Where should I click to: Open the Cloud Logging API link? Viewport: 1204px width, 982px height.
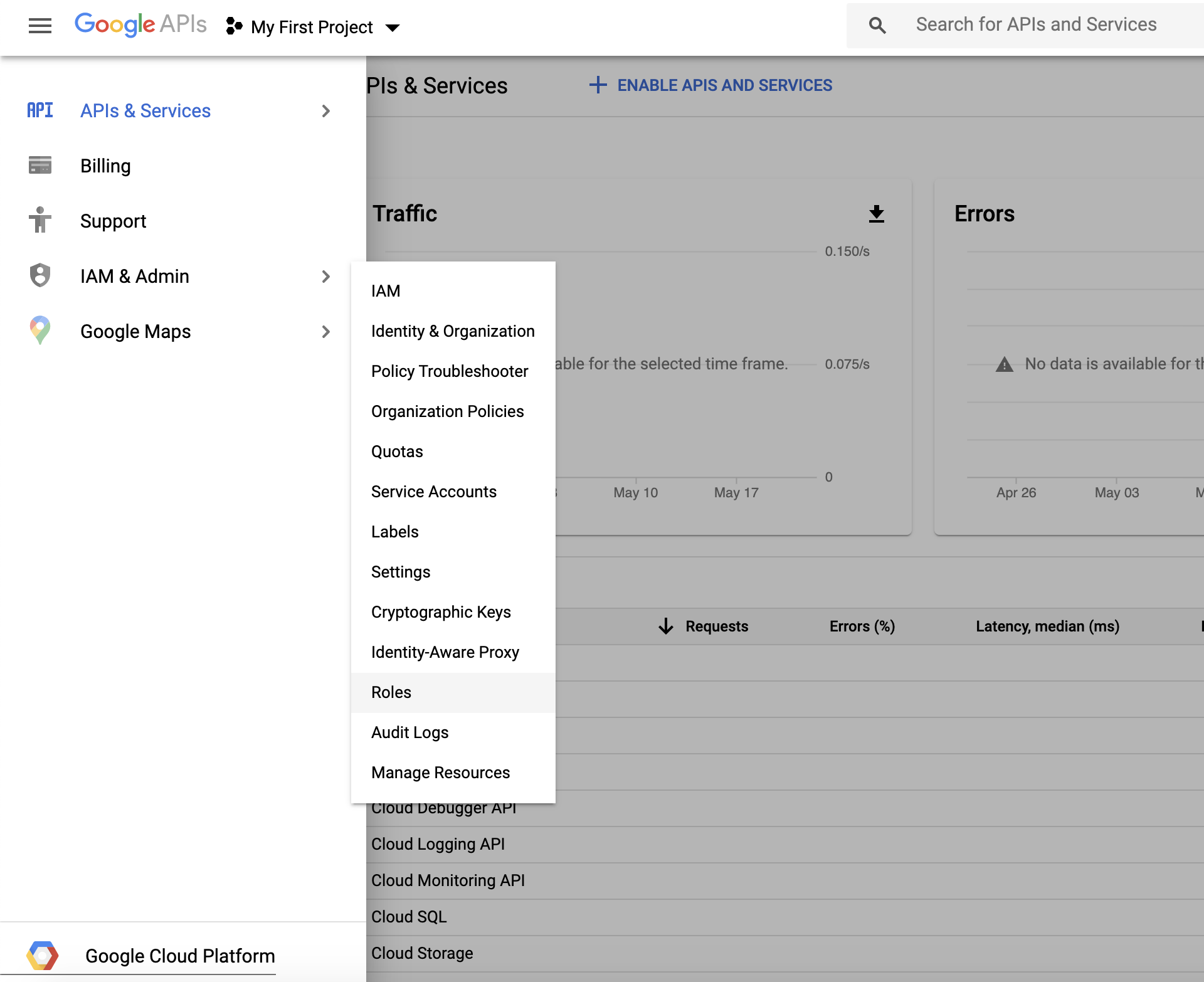(x=438, y=844)
